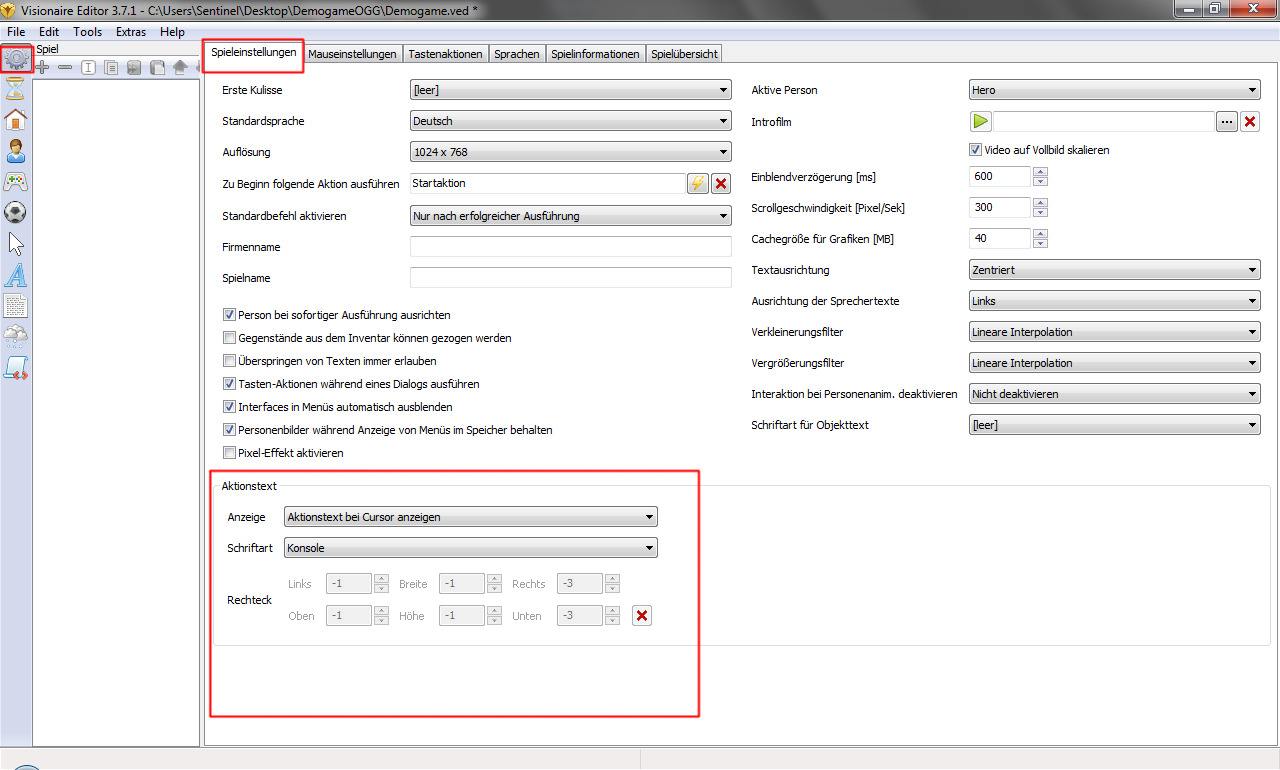This screenshot has height=770, width=1280.
Task: Open the scripts scroll icon
Action: 16,368
